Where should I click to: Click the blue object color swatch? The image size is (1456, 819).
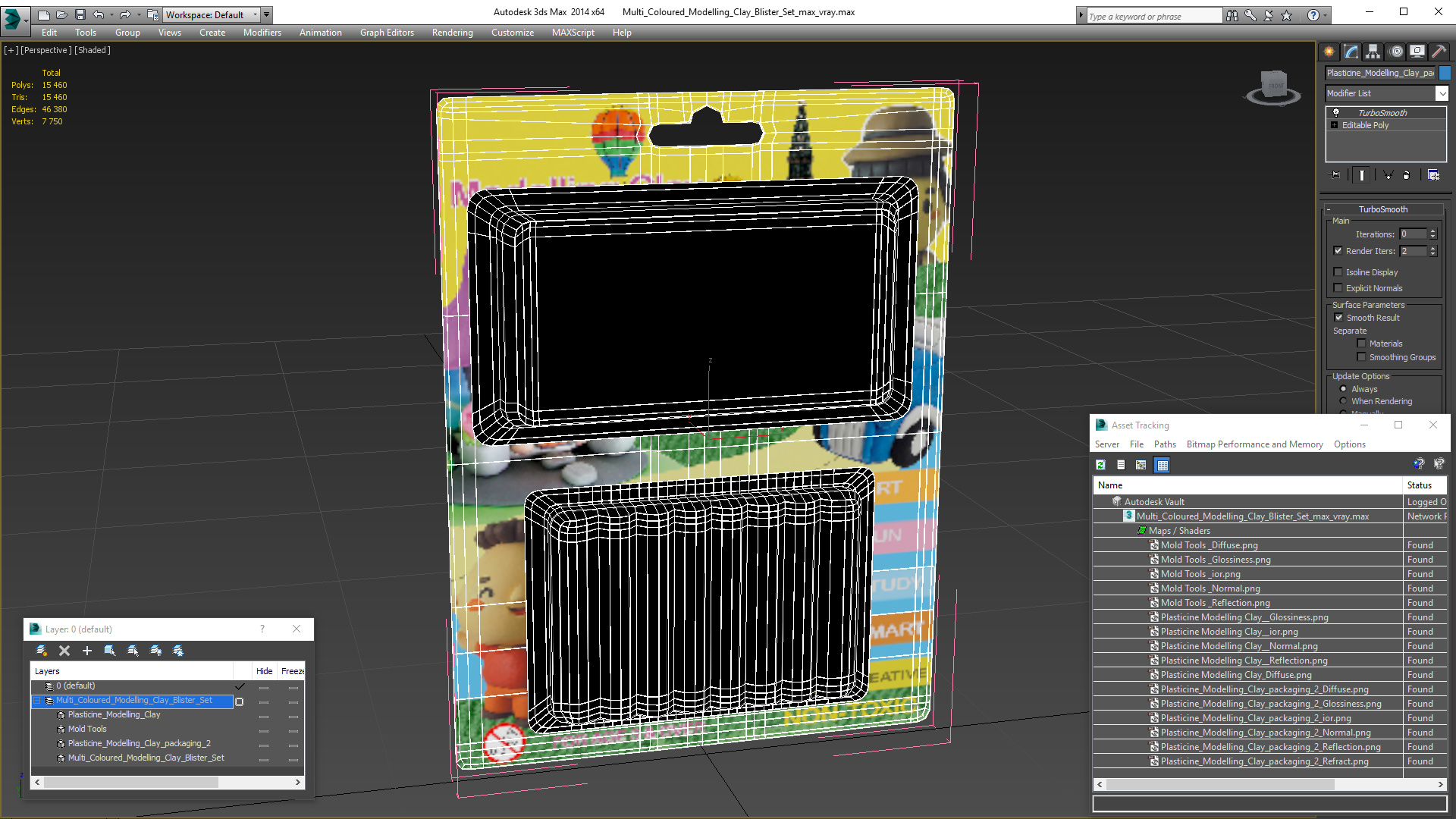pyautogui.click(x=1445, y=73)
